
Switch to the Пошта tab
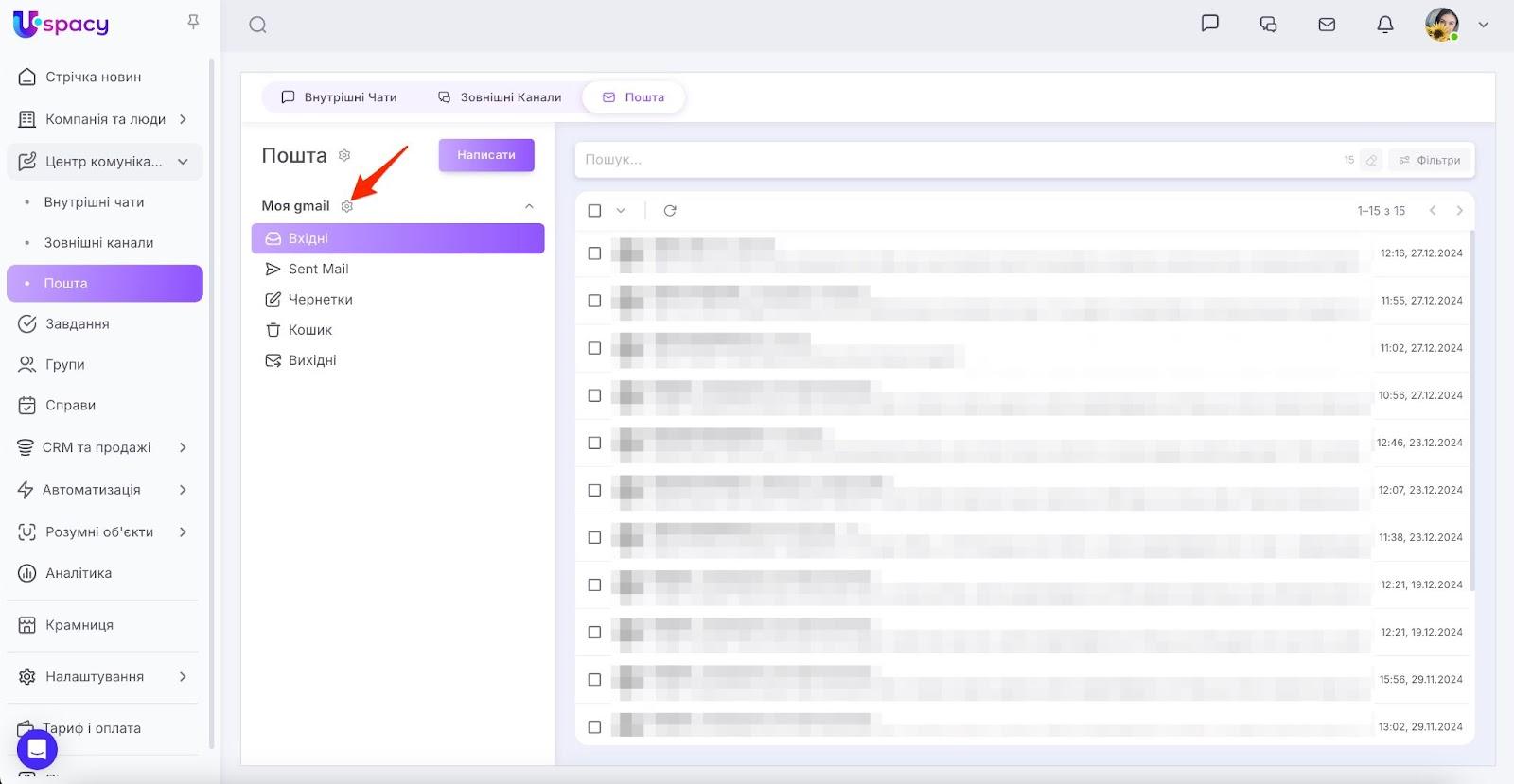tap(633, 97)
